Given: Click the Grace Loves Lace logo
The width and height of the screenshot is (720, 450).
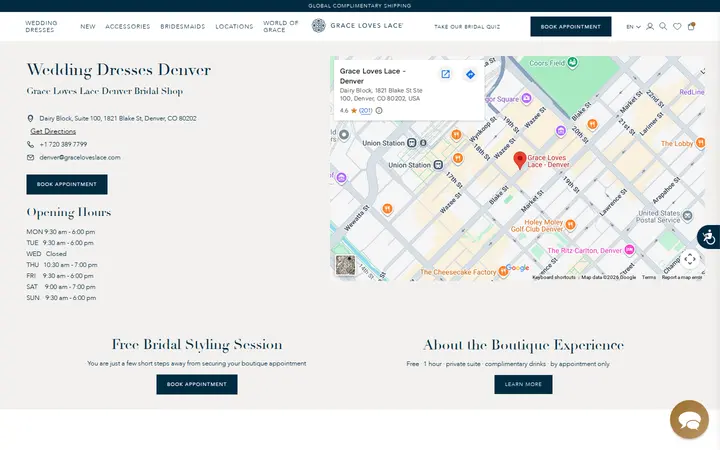Looking at the screenshot, I should click(357, 26).
